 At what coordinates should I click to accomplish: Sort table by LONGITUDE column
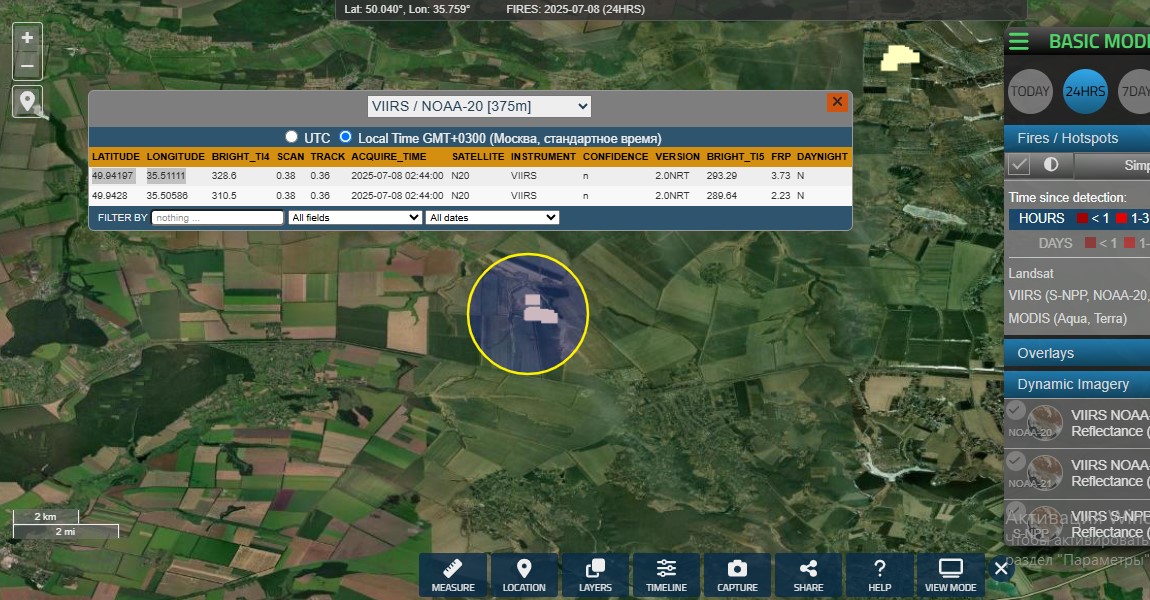(175, 157)
